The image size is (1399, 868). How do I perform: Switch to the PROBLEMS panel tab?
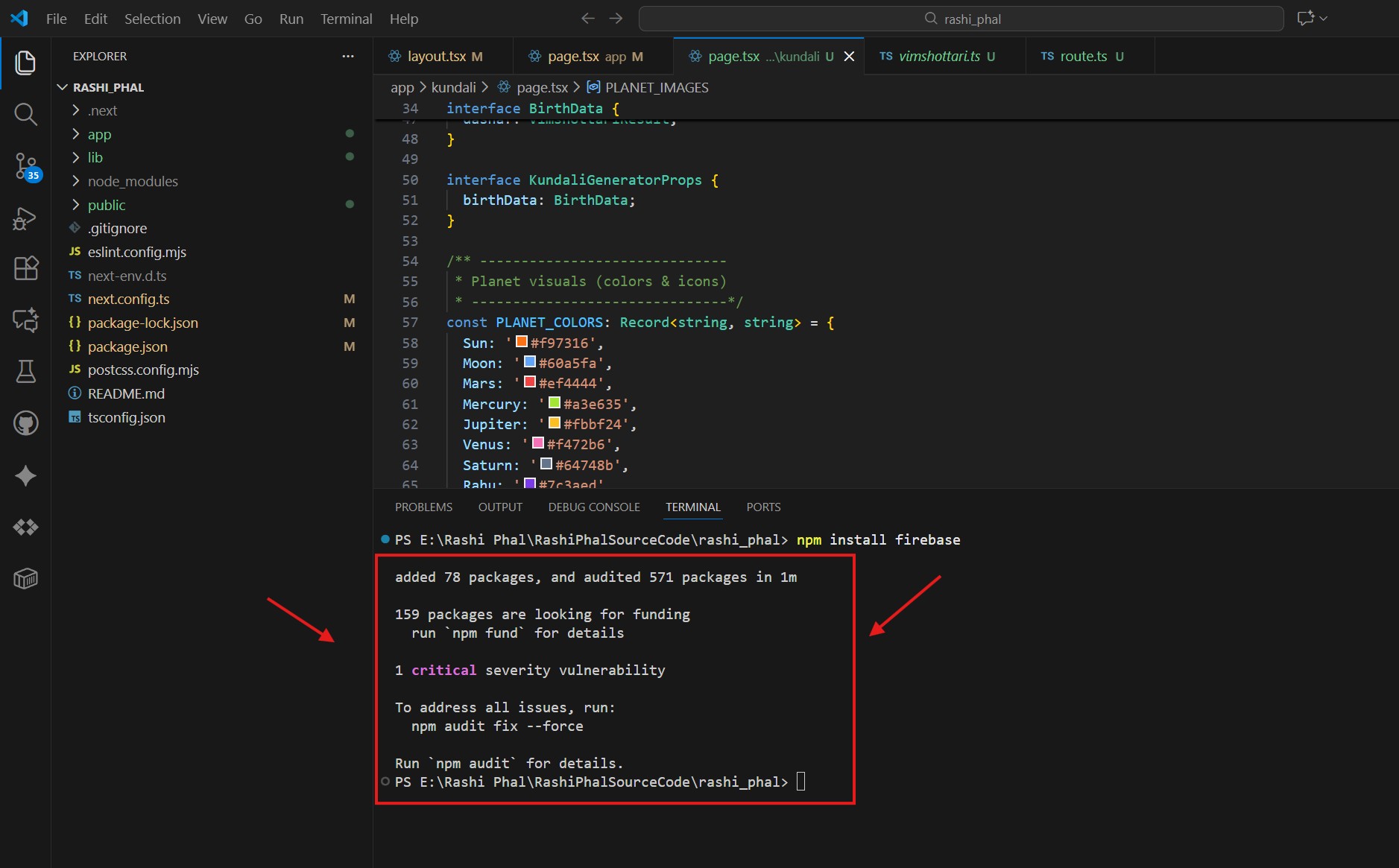pyautogui.click(x=423, y=507)
